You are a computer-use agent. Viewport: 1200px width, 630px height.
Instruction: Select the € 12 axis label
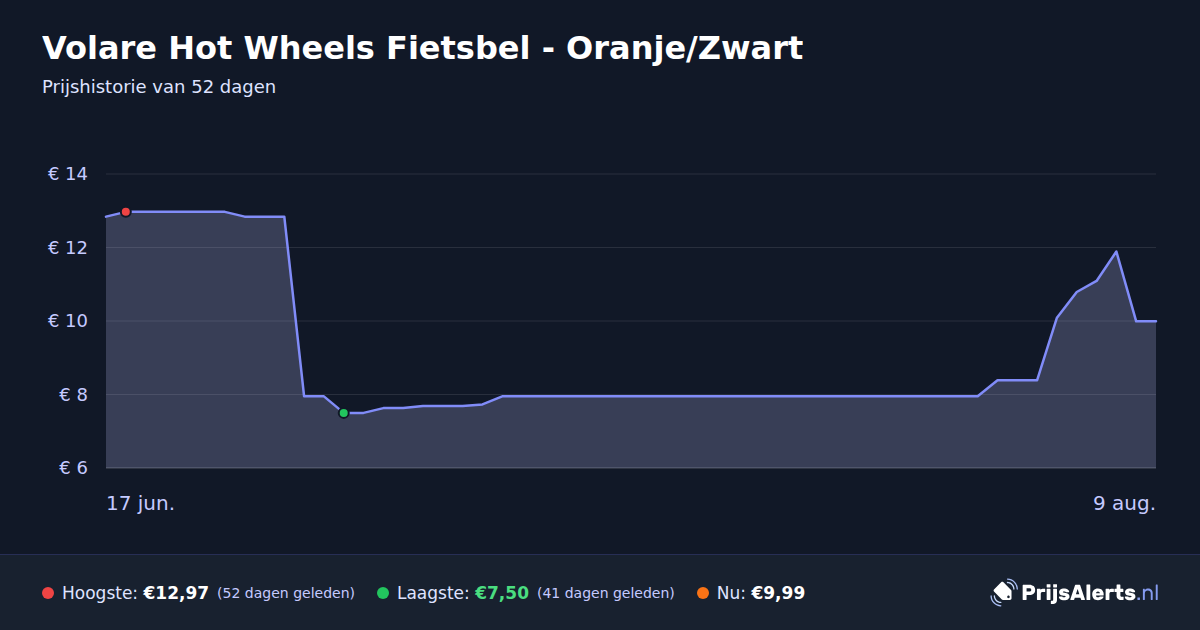68,247
